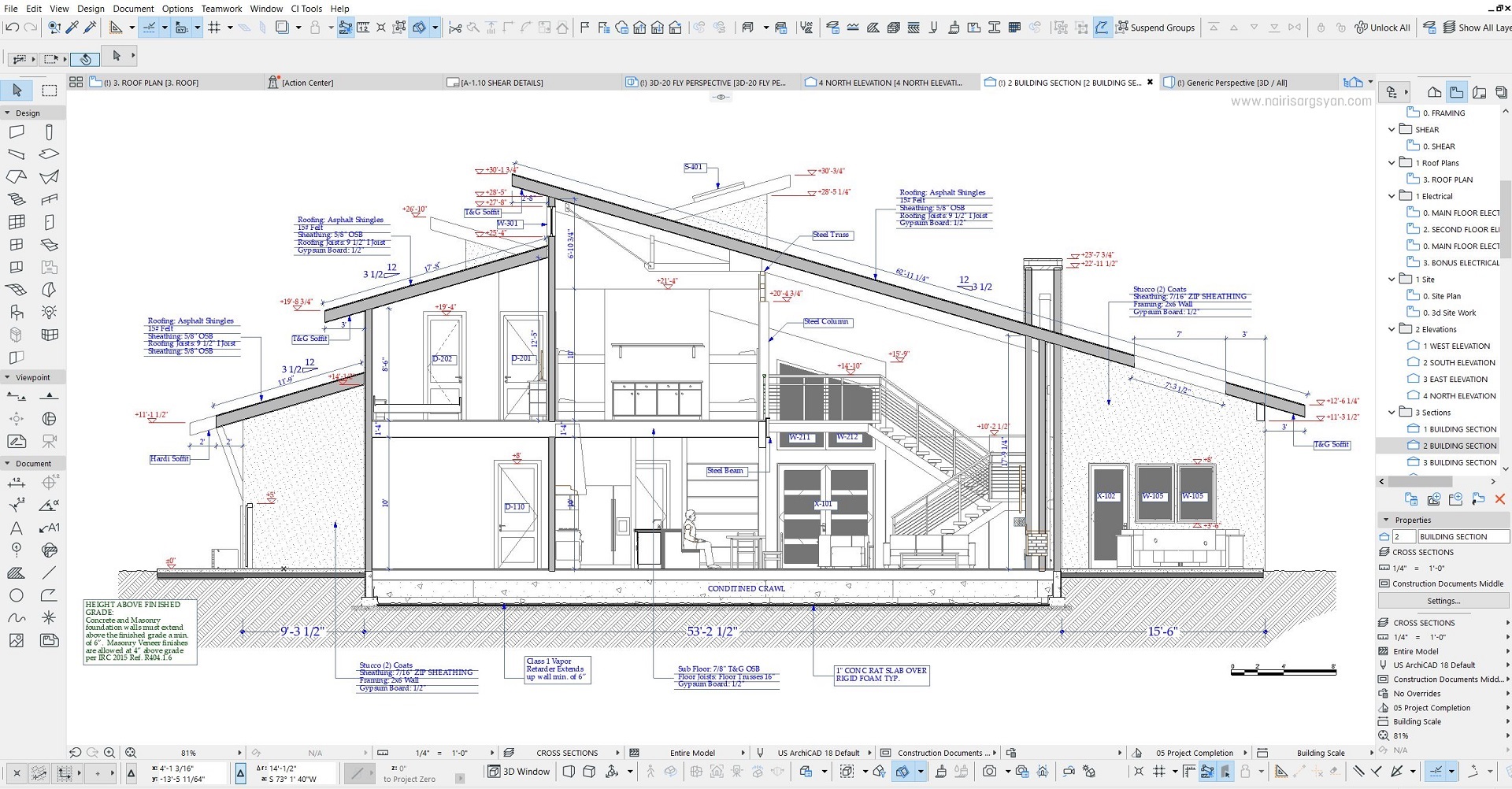Delete selected view with red X icon
1512x789 pixels.
pyautogui.click(x=1499, y=499)
